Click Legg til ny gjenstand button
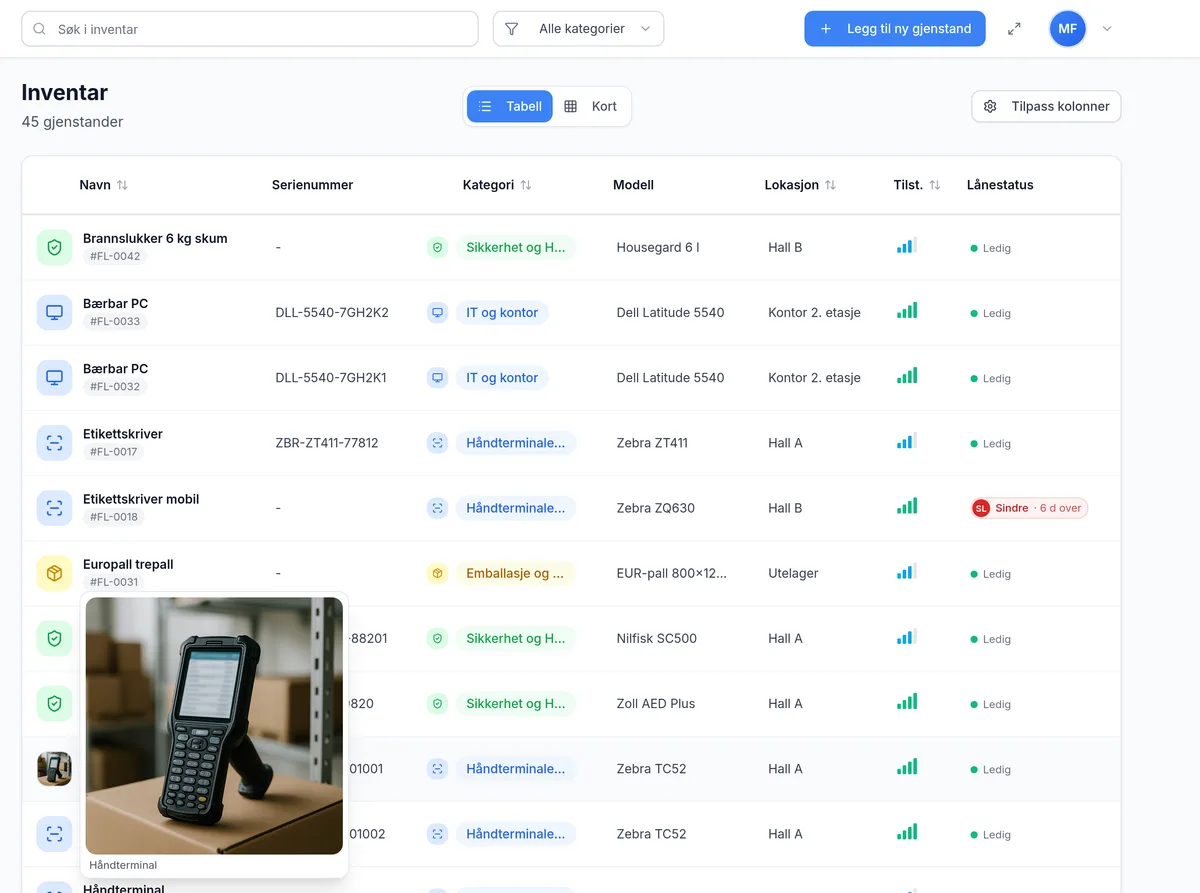This screenshot has height=893, width=1200. (x=895, y=29)
